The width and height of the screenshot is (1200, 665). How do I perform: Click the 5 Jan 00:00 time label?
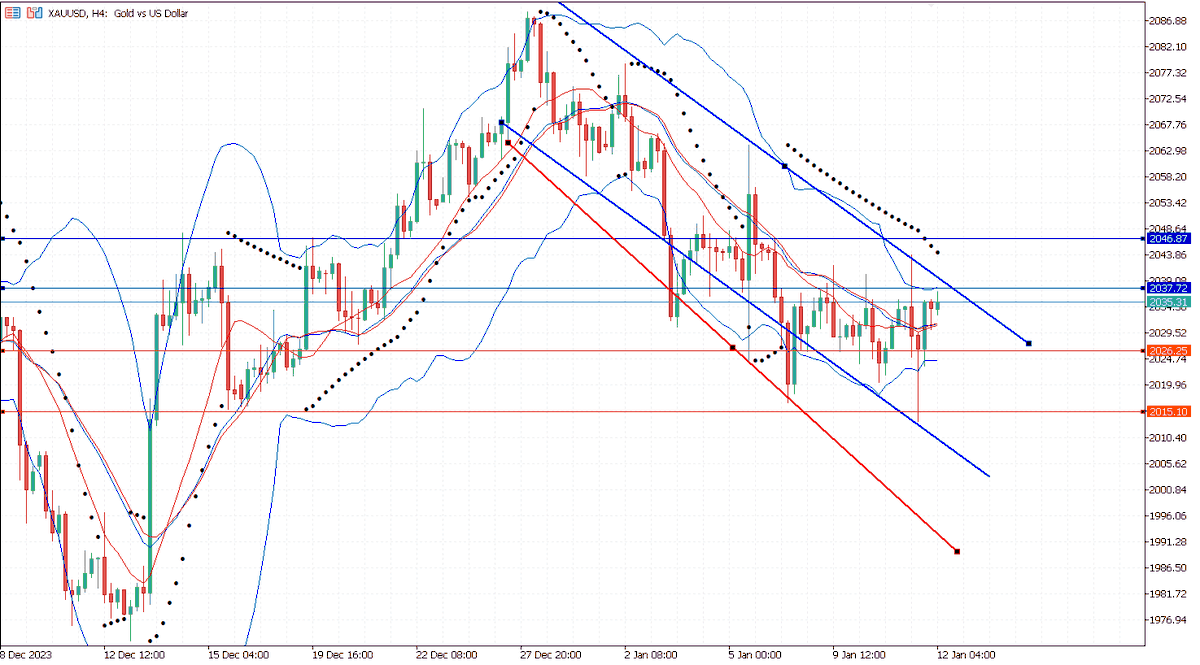[x=755, y=655]
